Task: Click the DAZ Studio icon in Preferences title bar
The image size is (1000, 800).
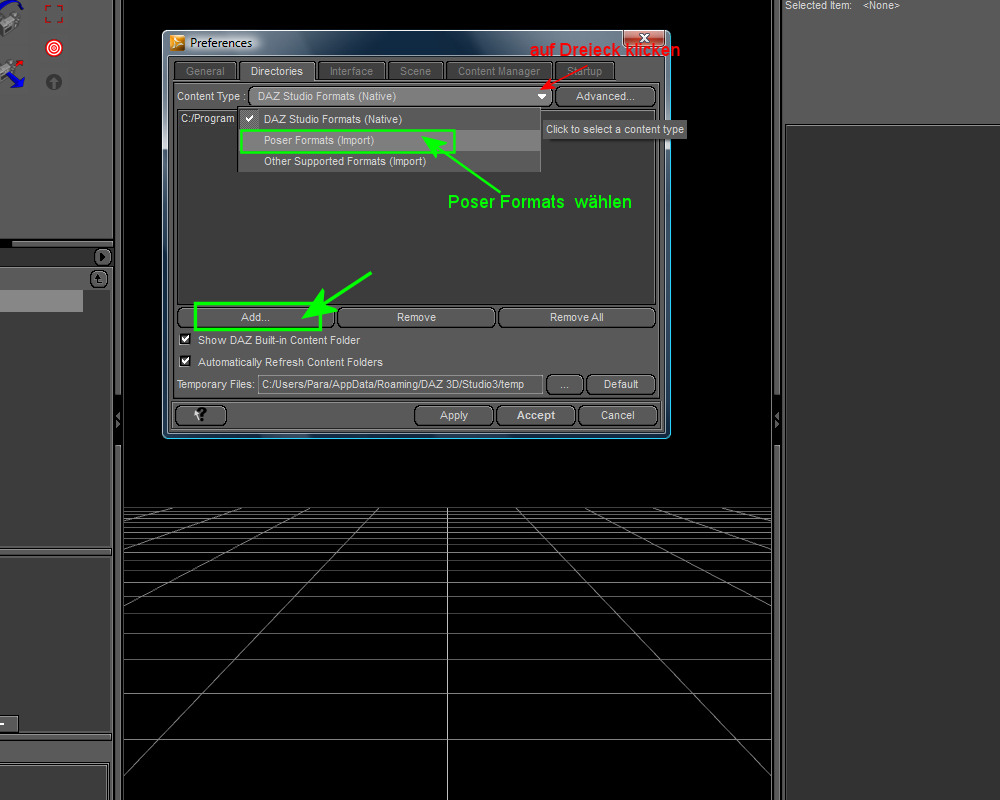Action: [177, 43]
